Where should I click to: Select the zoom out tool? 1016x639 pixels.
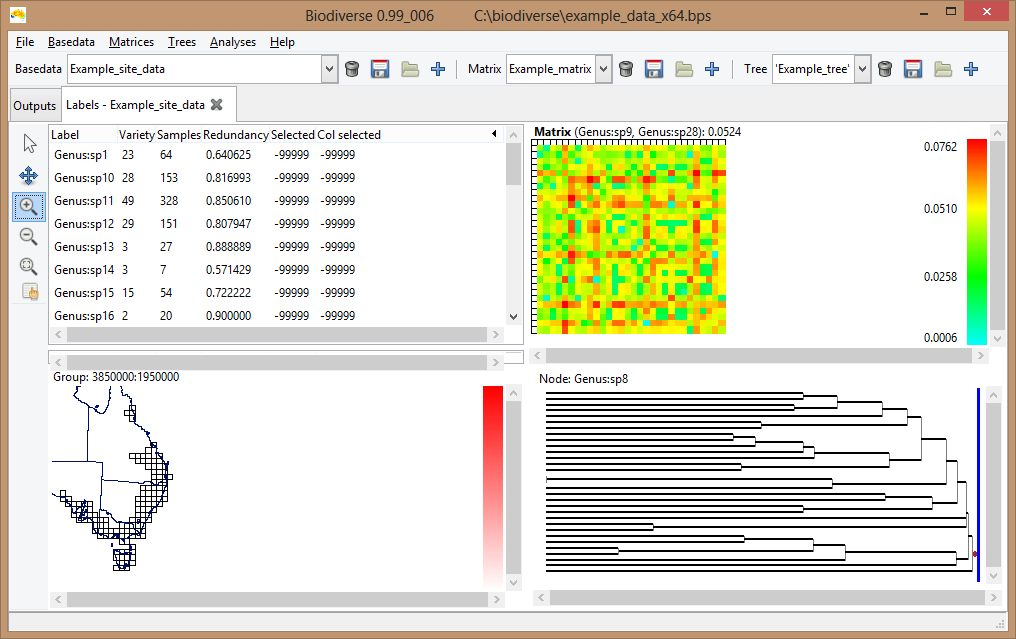[29, 237]
